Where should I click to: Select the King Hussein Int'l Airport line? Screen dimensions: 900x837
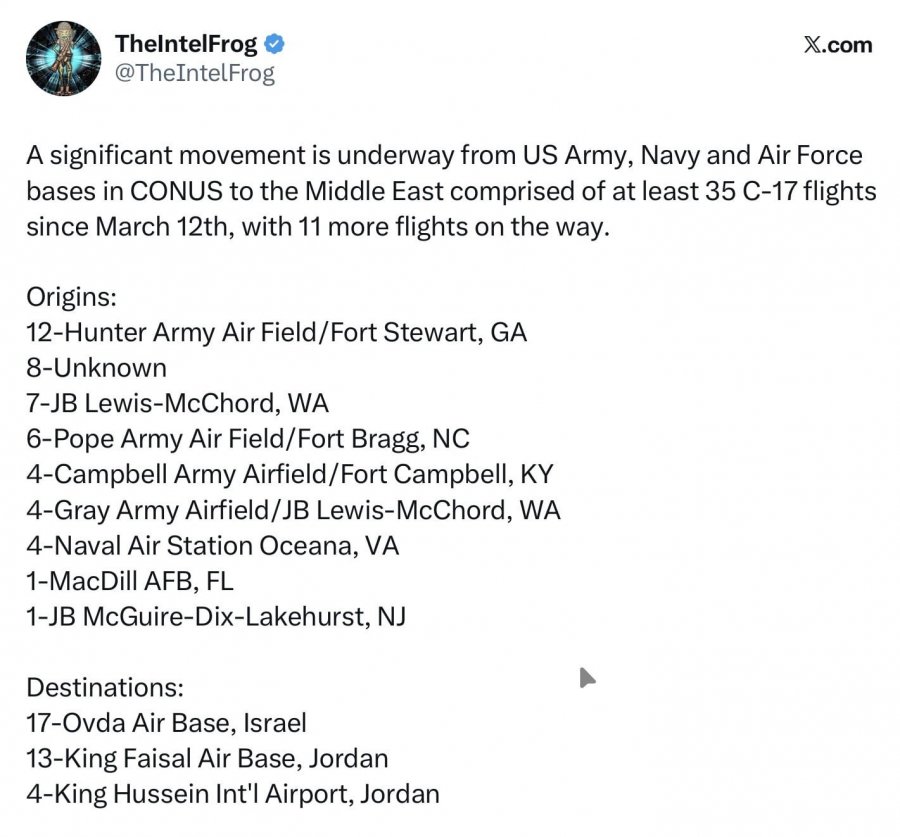click(233, 795)
